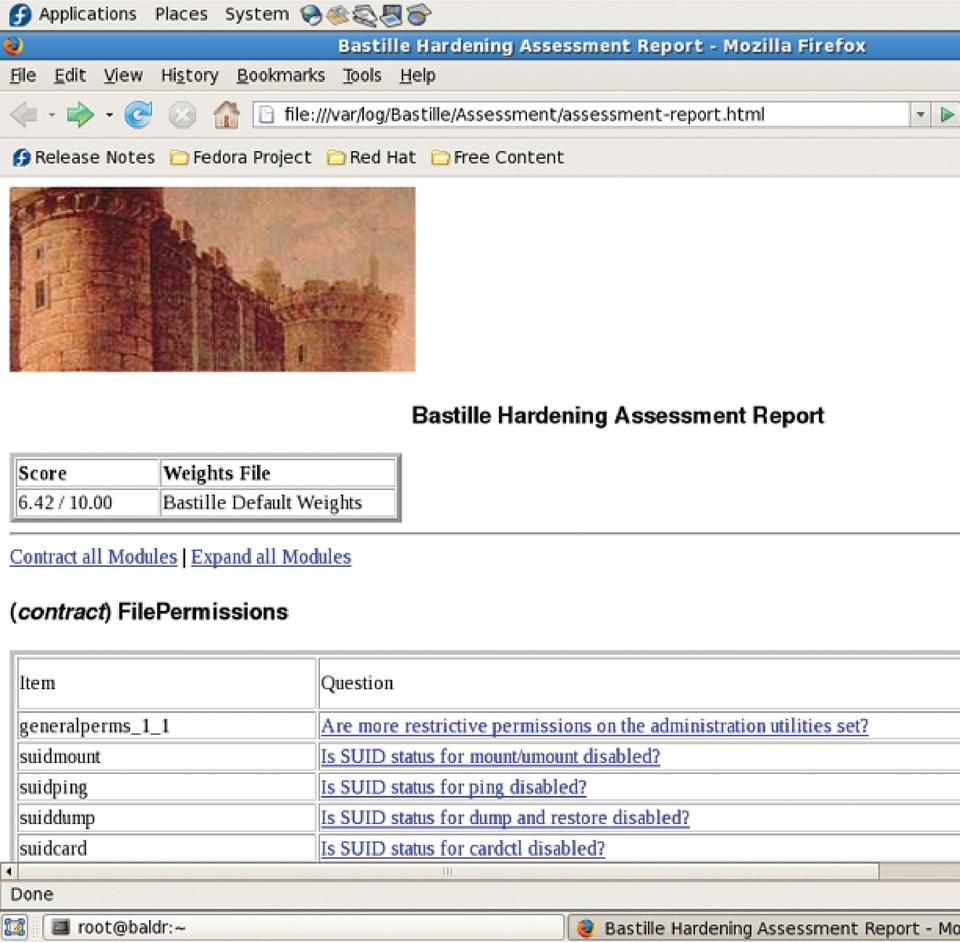The height and width of the screenshot is (942, 960).
Task: Click the Contract all Modules link
Action: click(93, 557)
